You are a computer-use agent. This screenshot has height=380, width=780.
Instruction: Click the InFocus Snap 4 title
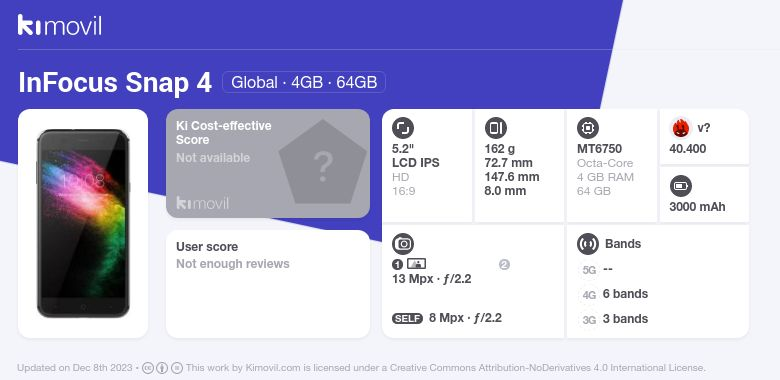click(x=115, y=83)
